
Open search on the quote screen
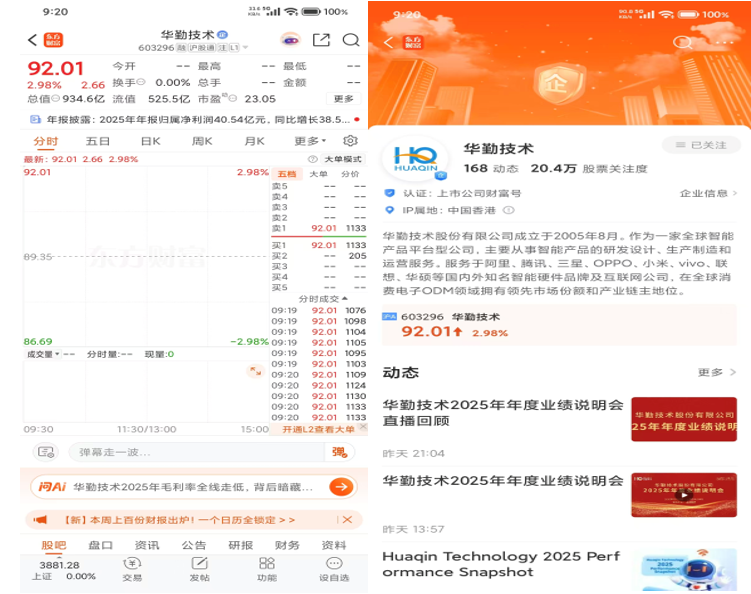point(351,40)
